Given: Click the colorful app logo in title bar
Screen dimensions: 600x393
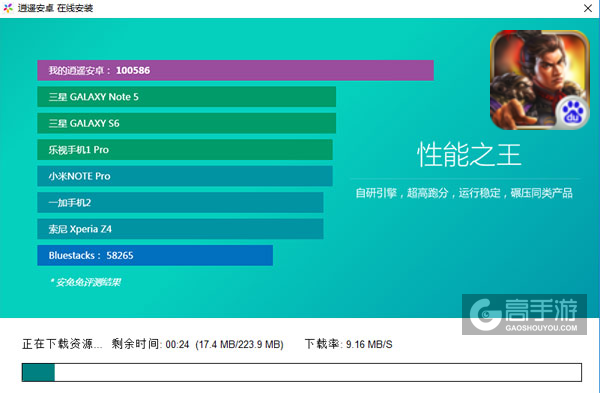Looking at the screenshot, I should click(x=8, y=8).
